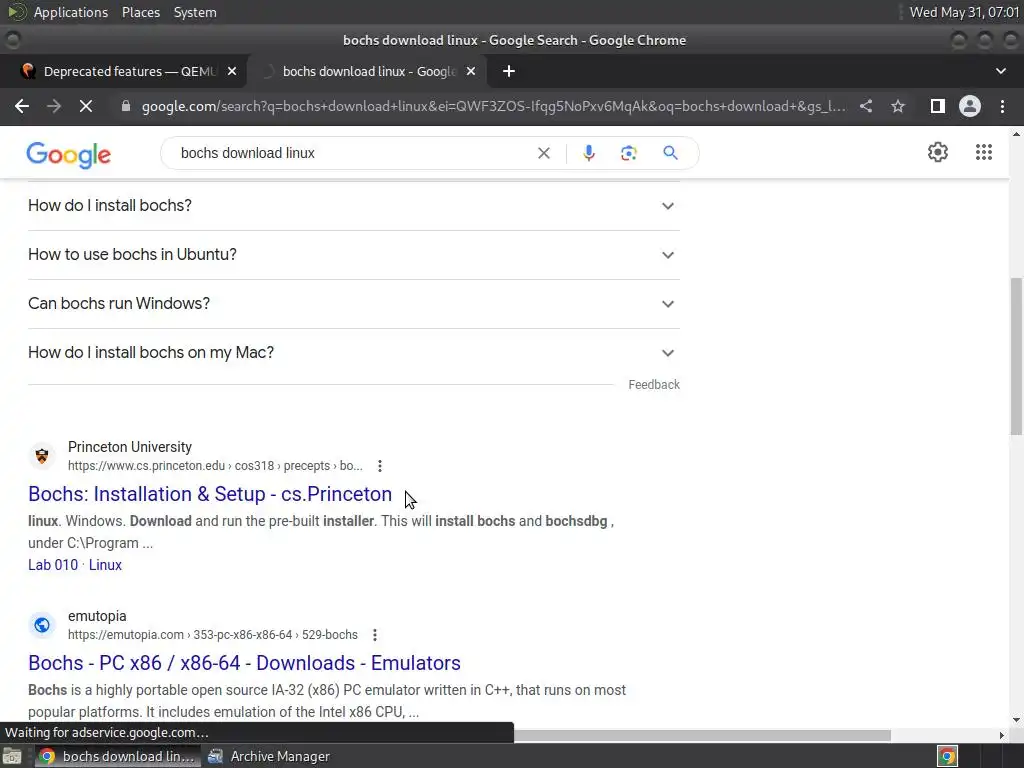Follow the Linux sublink
Viewport: 1024px width, 768px height.
point(105,565)
